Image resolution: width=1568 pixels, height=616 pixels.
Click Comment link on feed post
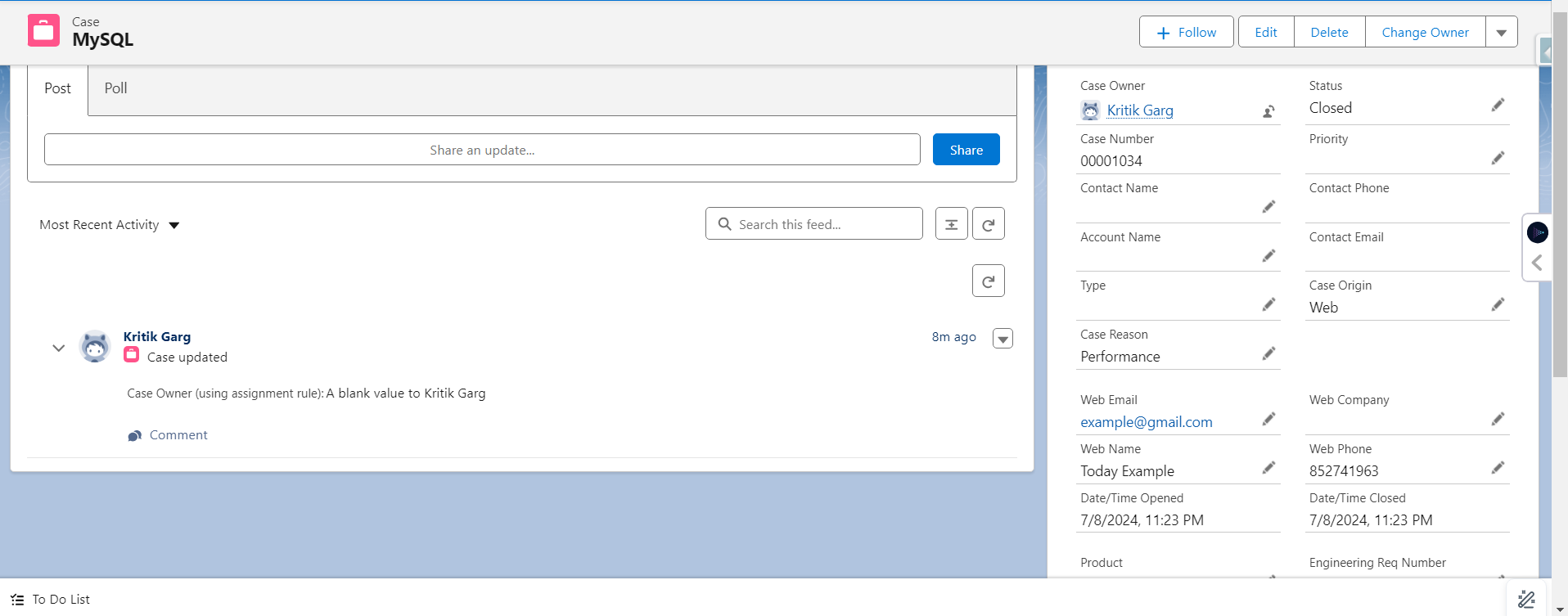168,435
